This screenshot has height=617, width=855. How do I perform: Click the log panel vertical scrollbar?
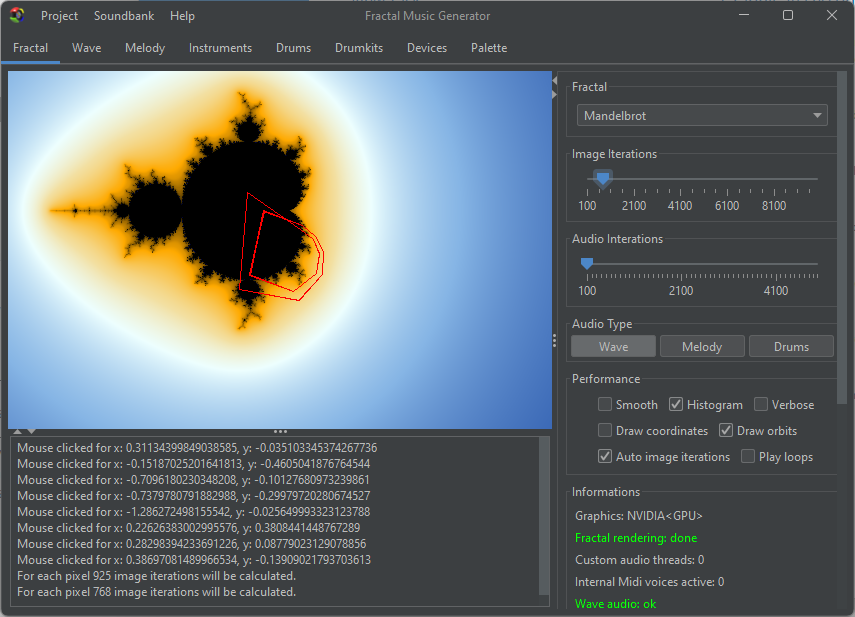544,515
